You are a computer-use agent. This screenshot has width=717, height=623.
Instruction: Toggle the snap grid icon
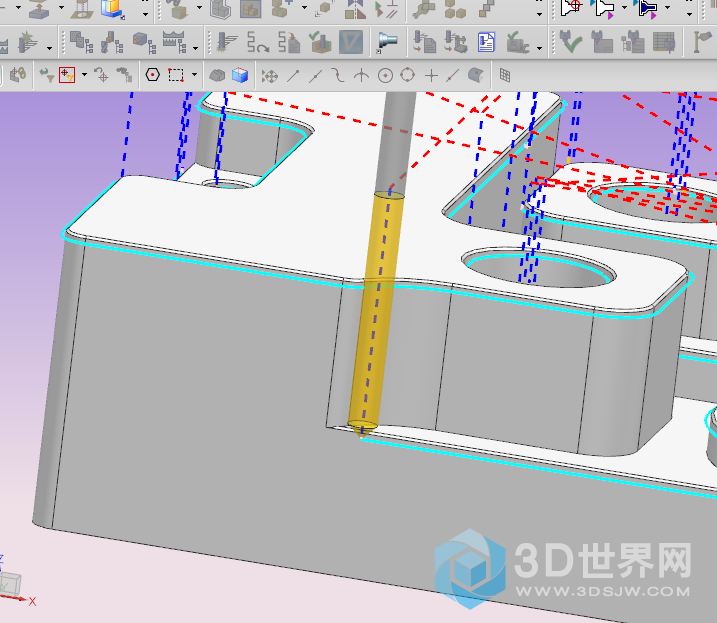click(505, 75)
